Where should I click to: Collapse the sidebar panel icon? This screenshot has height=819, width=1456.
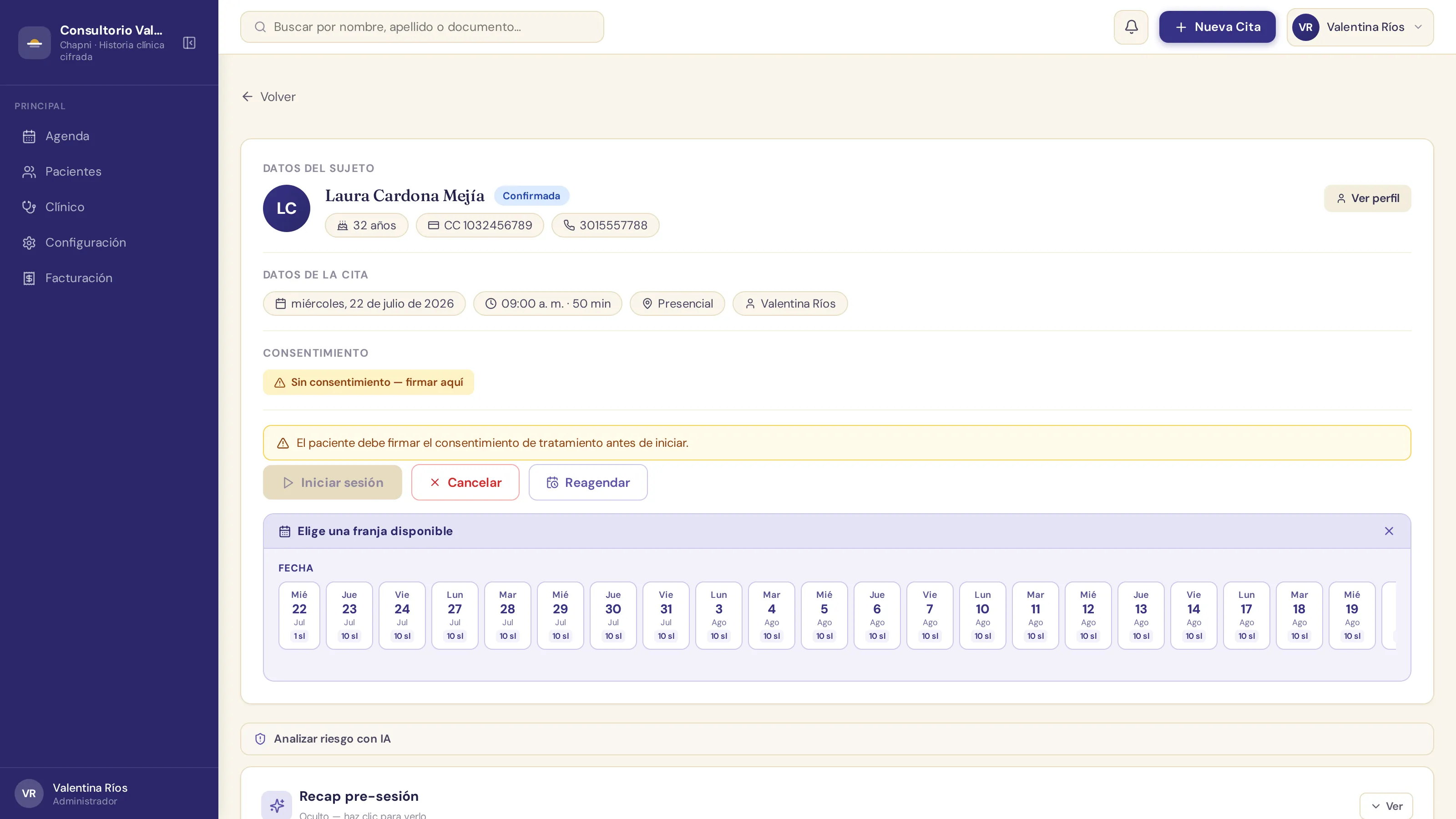tap(189, 43)
